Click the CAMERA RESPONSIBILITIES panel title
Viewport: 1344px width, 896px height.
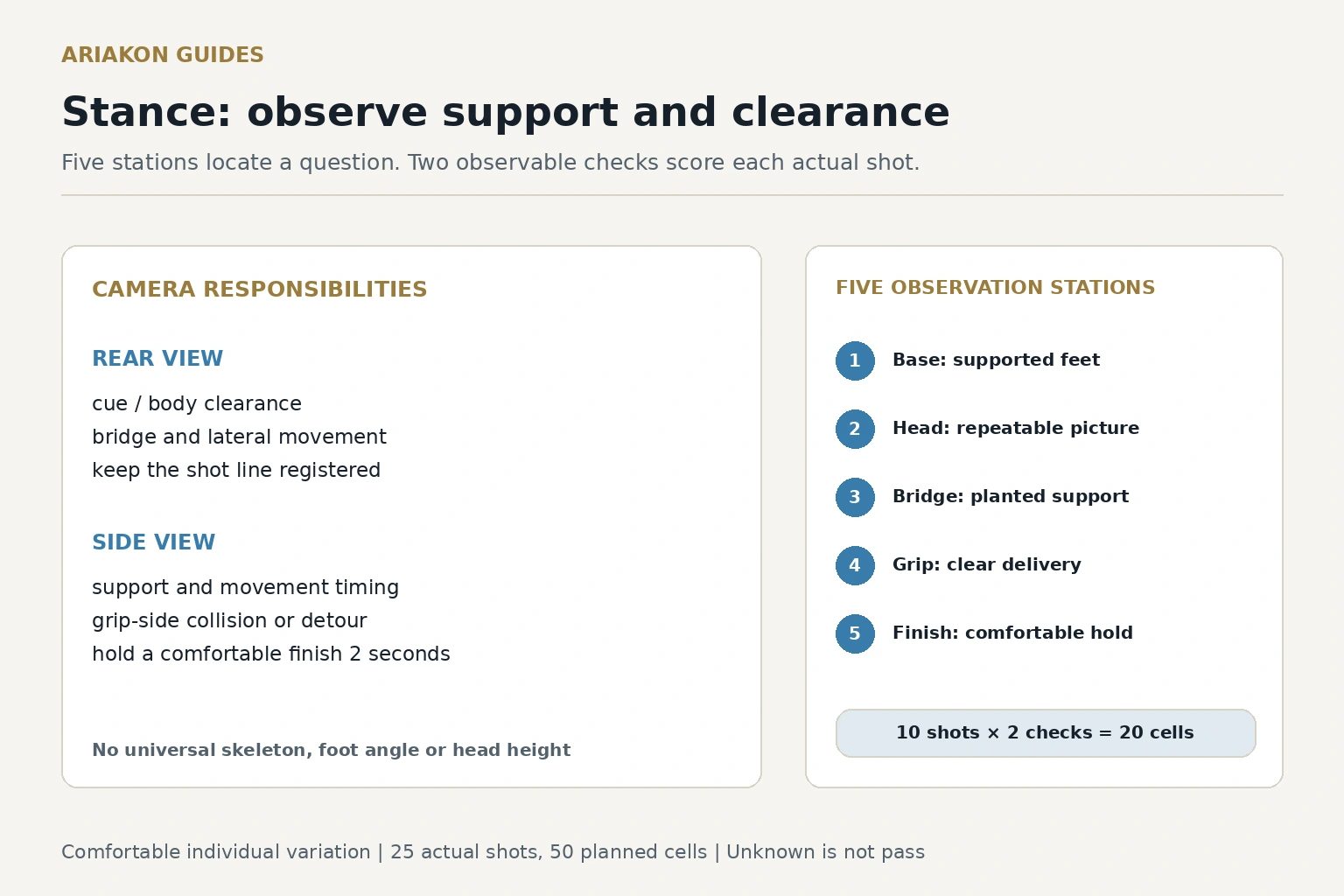[x=260, y=290]
